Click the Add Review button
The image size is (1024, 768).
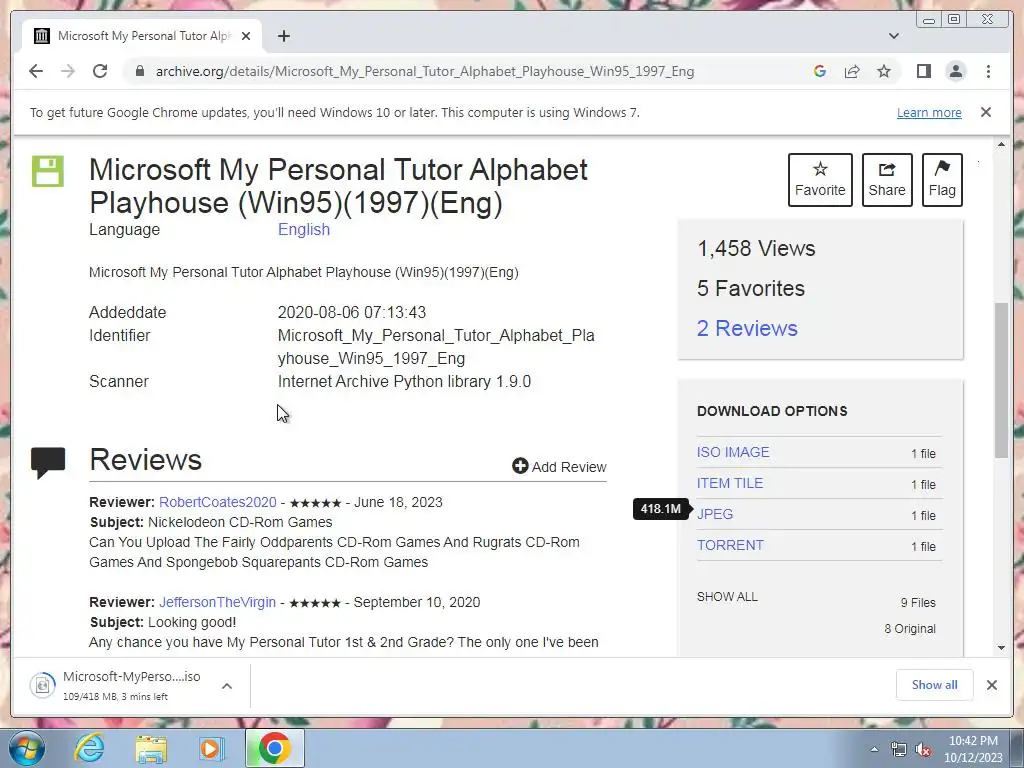(559, 466)
